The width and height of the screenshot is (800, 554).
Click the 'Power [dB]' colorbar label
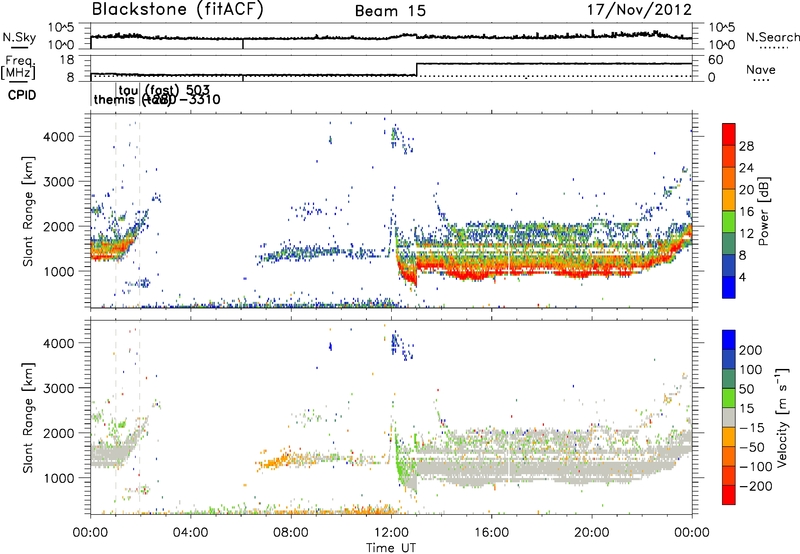[x=764, y=211]
